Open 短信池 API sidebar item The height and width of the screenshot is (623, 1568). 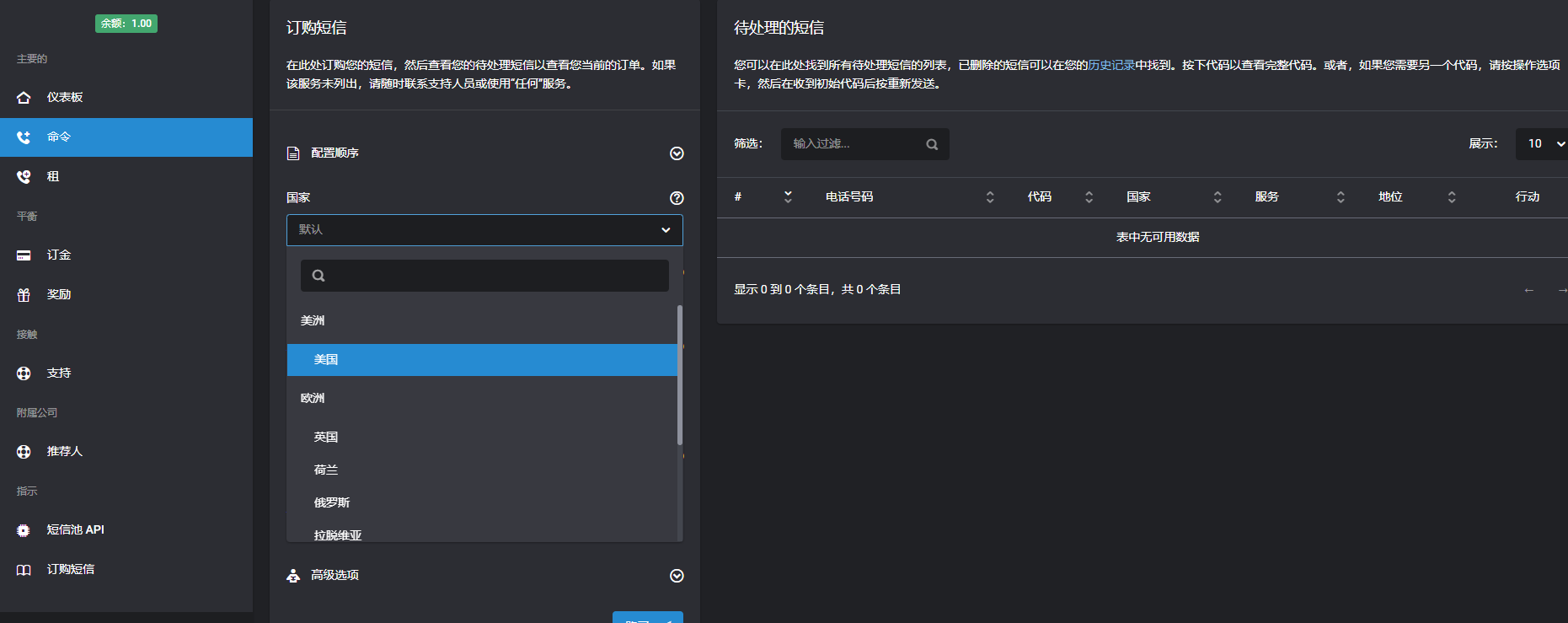126,530
